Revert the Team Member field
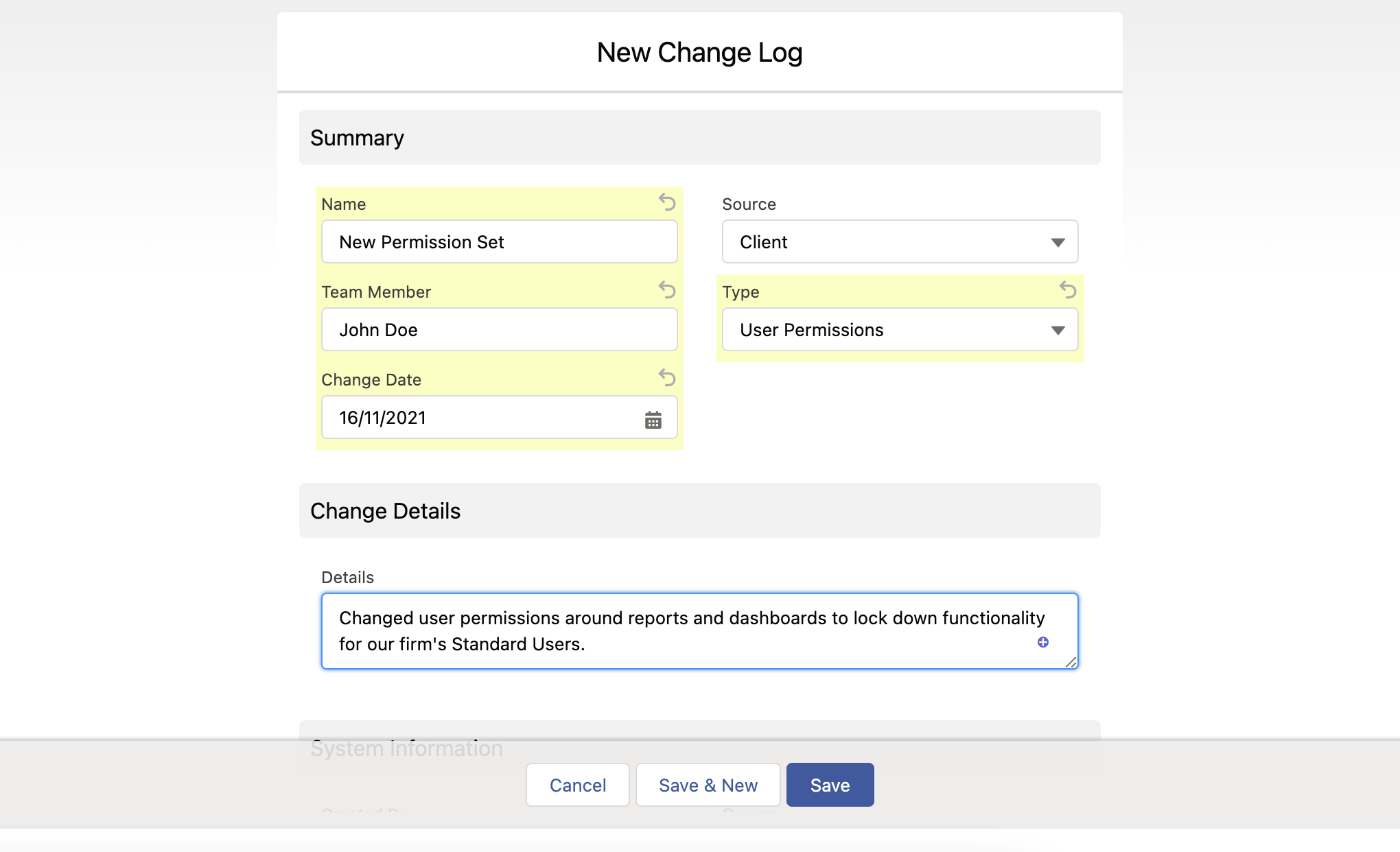The image size is (1400, 852). [666, 291]
